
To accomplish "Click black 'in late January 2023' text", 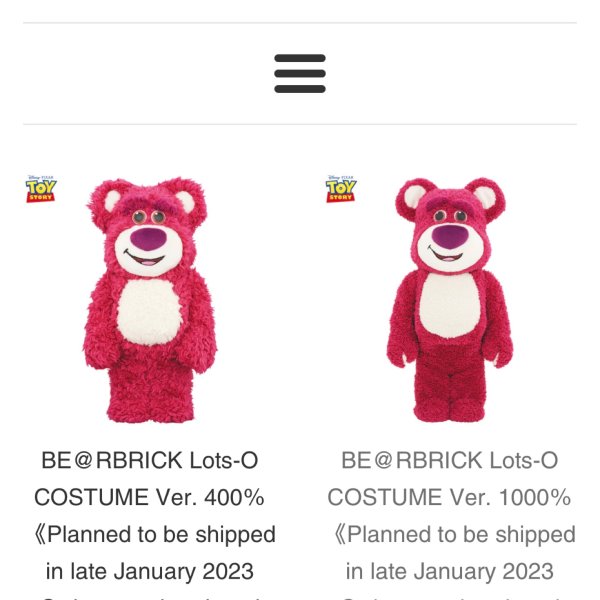I will pyautogui.click(x=150, y=571).
